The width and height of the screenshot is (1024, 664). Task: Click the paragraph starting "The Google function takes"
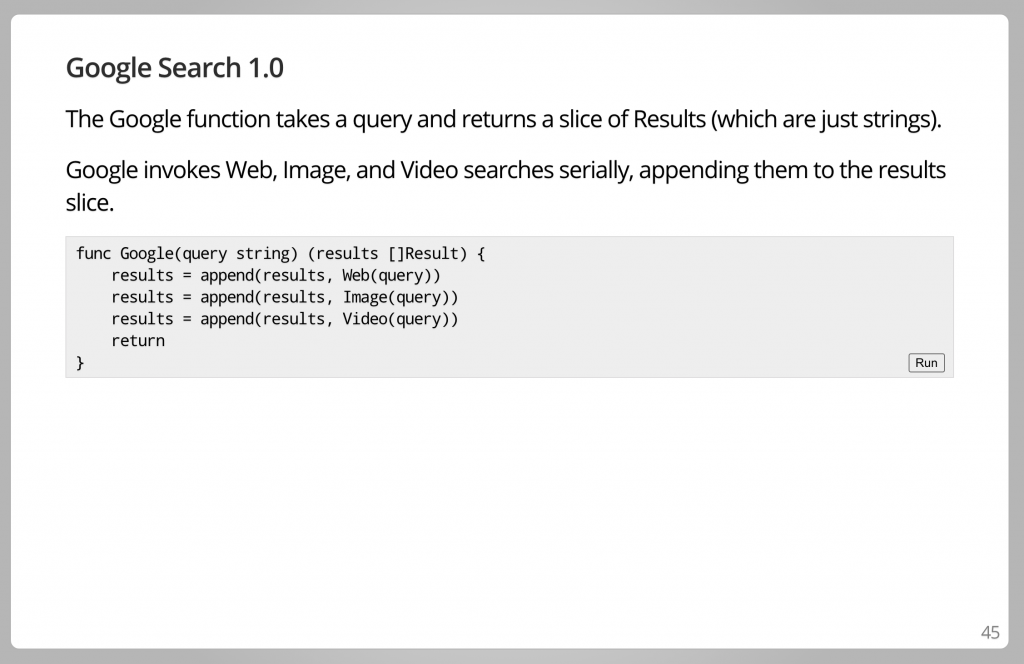[x=504, y=119]
